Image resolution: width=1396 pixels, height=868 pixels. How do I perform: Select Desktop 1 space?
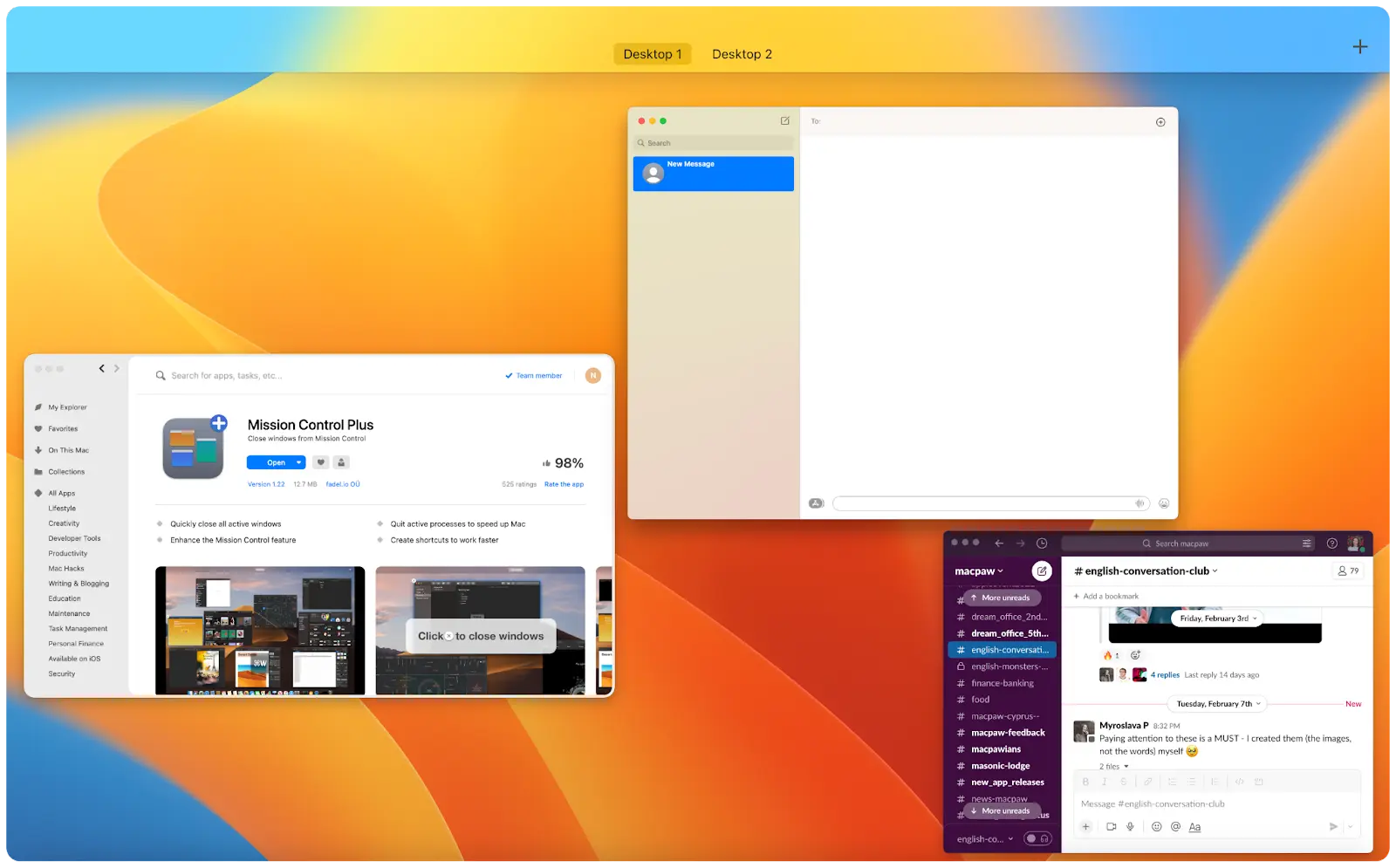(x=653, y=54)
